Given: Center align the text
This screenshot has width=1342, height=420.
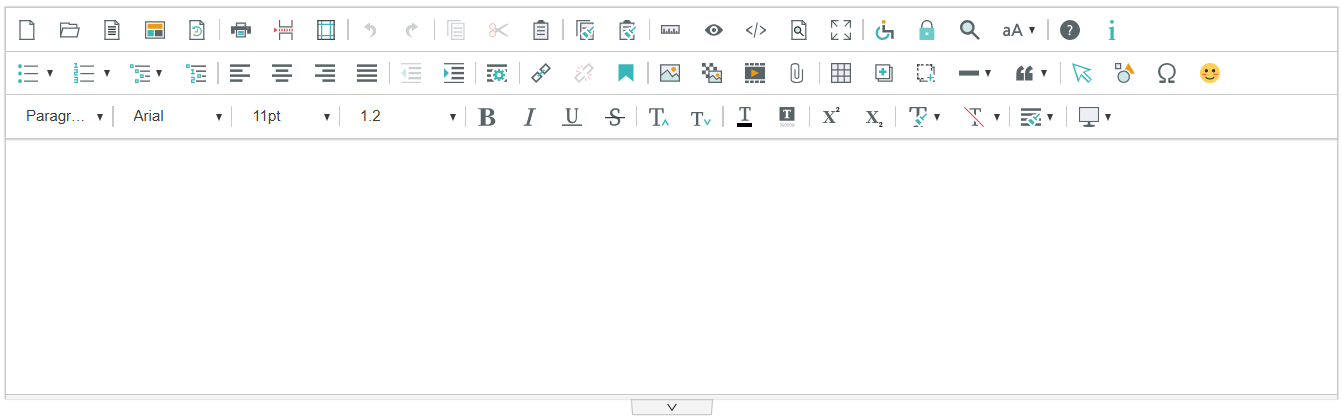Looking at the screenshot, I should 283,73.
